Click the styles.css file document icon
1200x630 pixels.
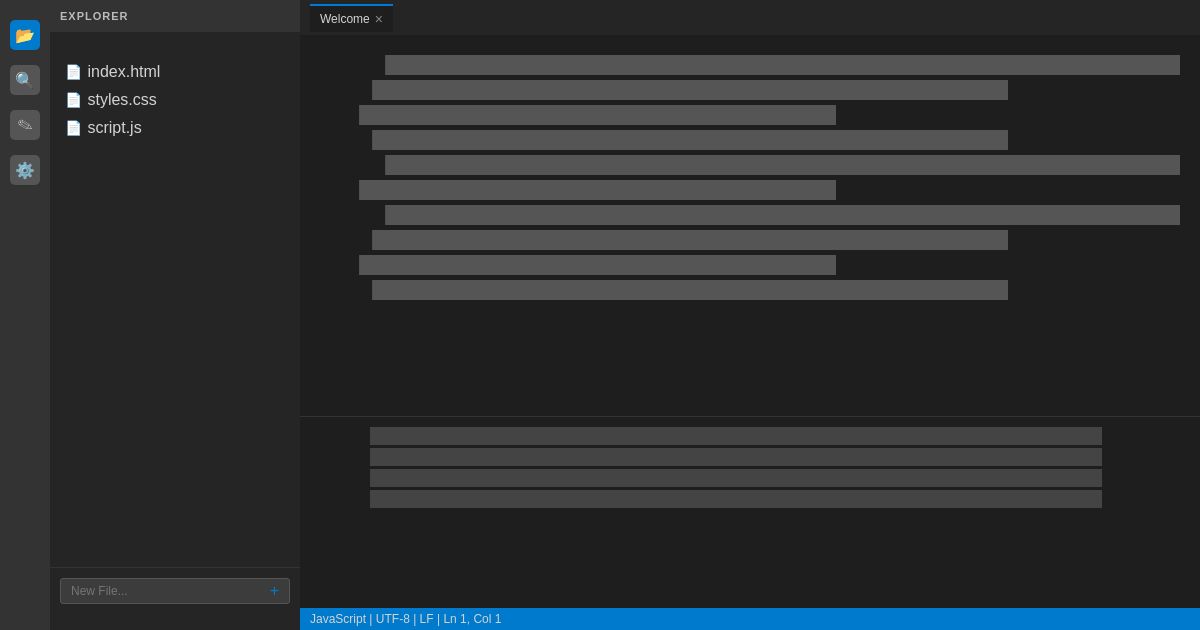coord(74,100)
